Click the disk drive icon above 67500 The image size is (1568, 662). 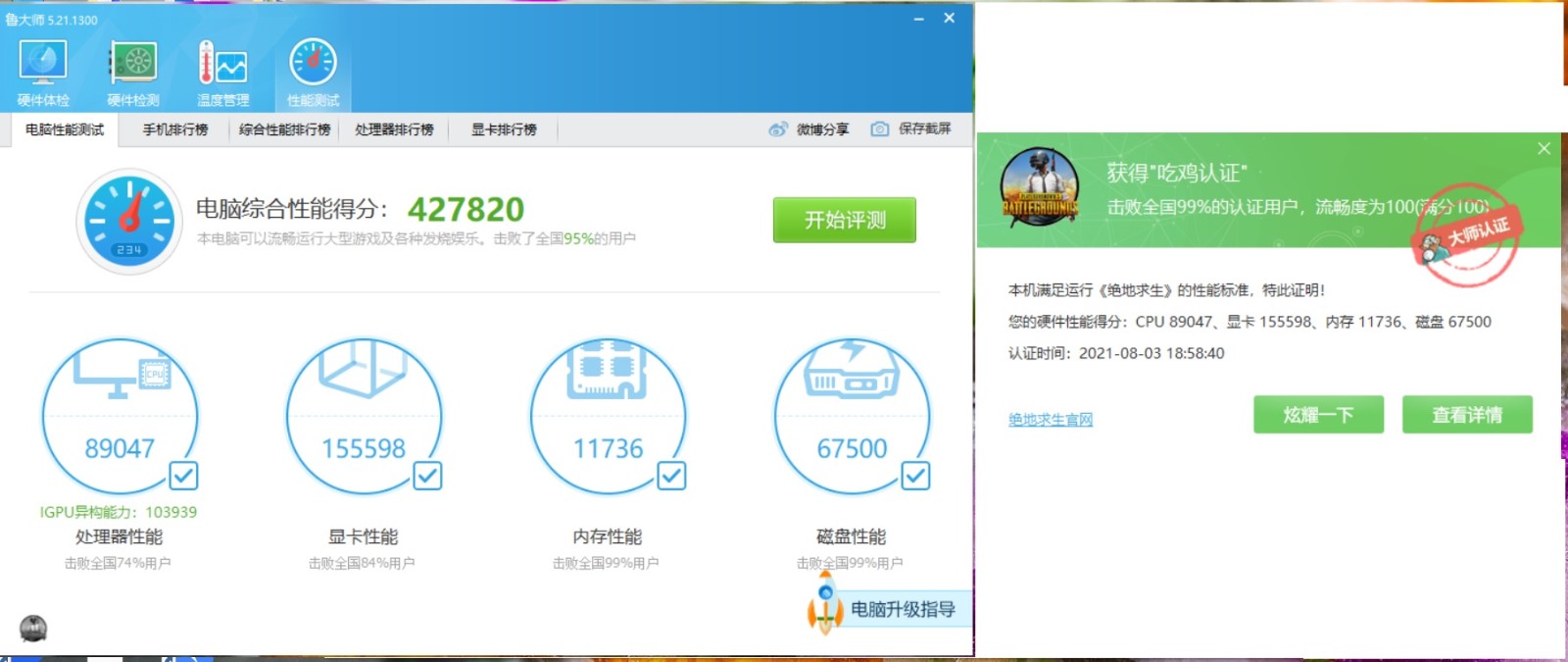pos(852,370)
